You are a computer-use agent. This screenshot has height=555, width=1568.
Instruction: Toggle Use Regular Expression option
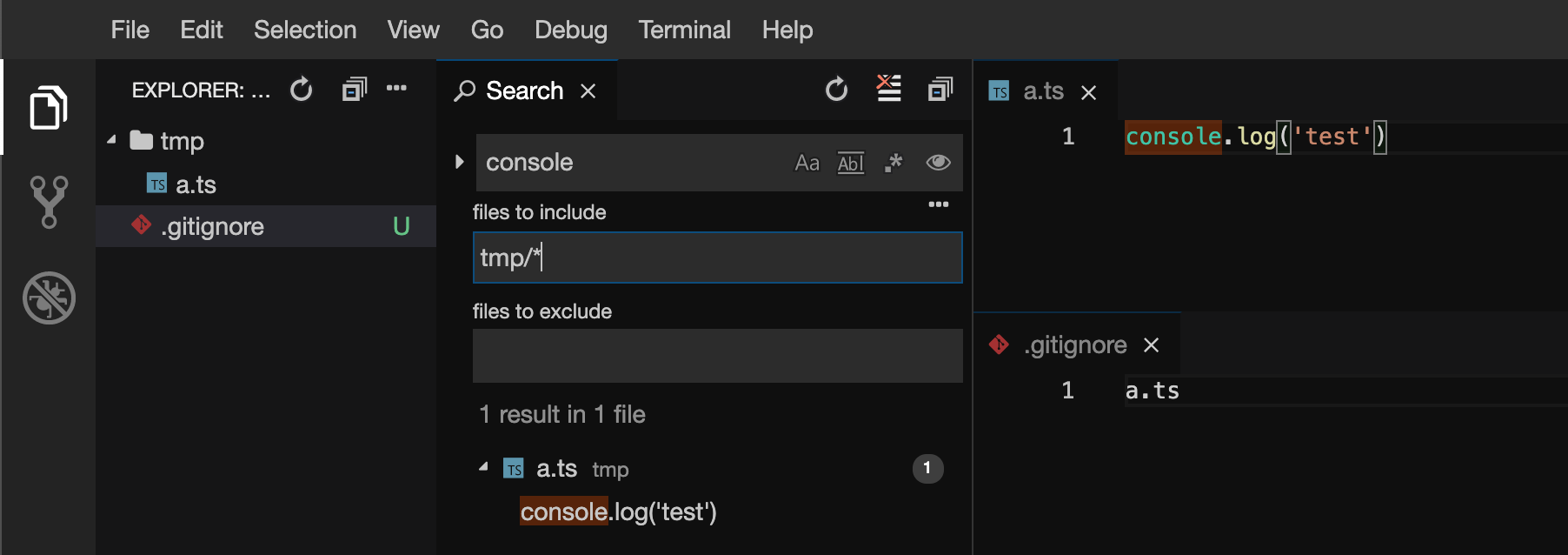pos(894,163)
